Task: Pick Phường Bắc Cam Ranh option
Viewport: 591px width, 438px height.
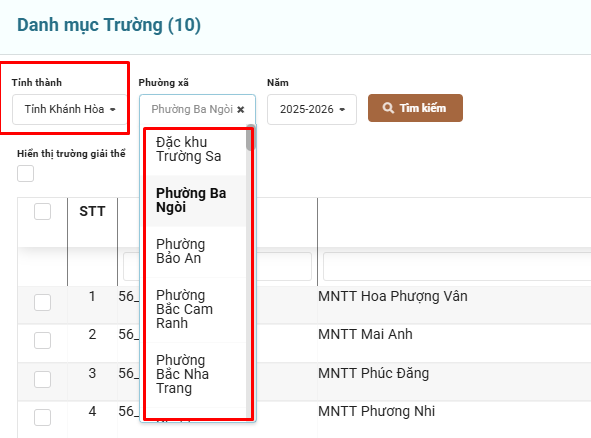Action: 196,310
